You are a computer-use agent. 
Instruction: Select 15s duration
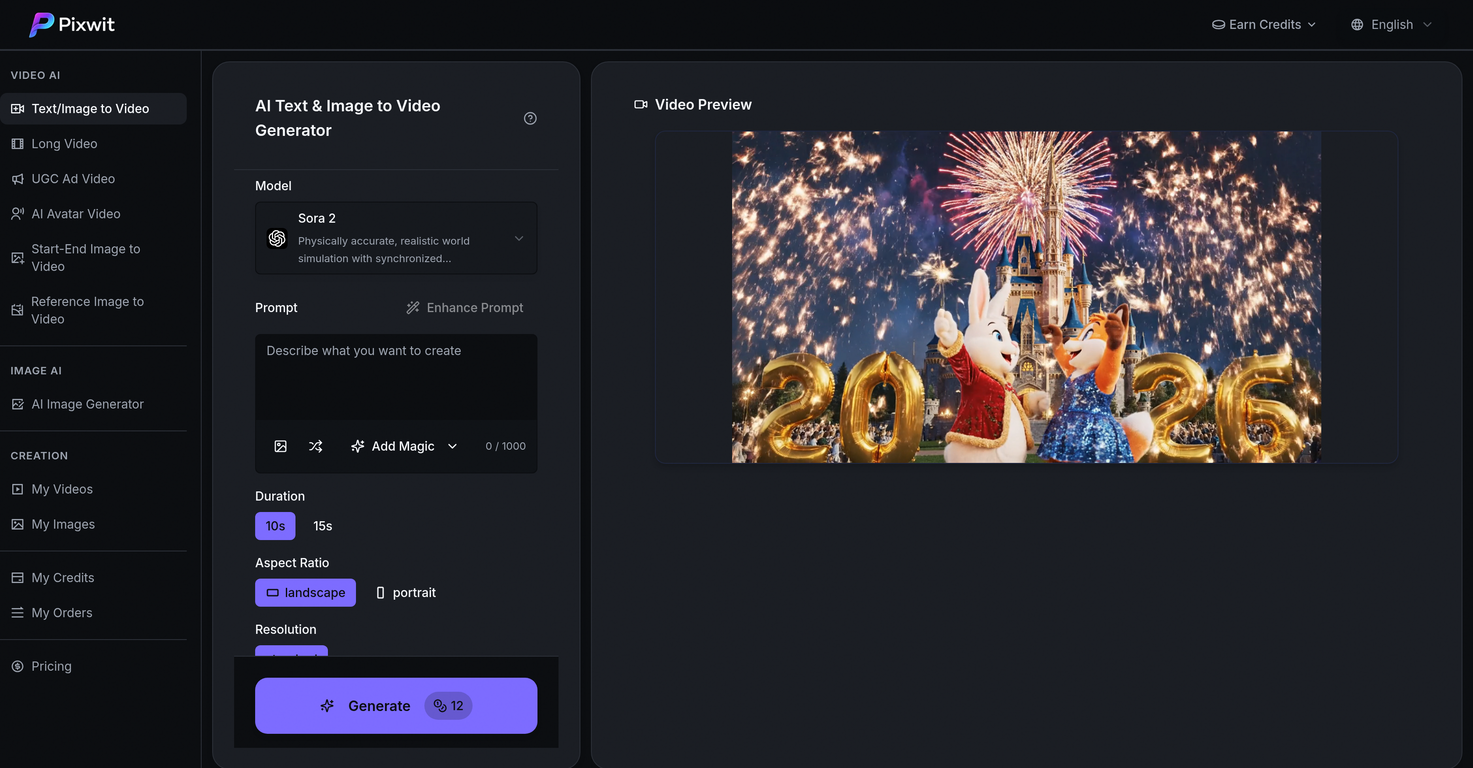[323, 526]
